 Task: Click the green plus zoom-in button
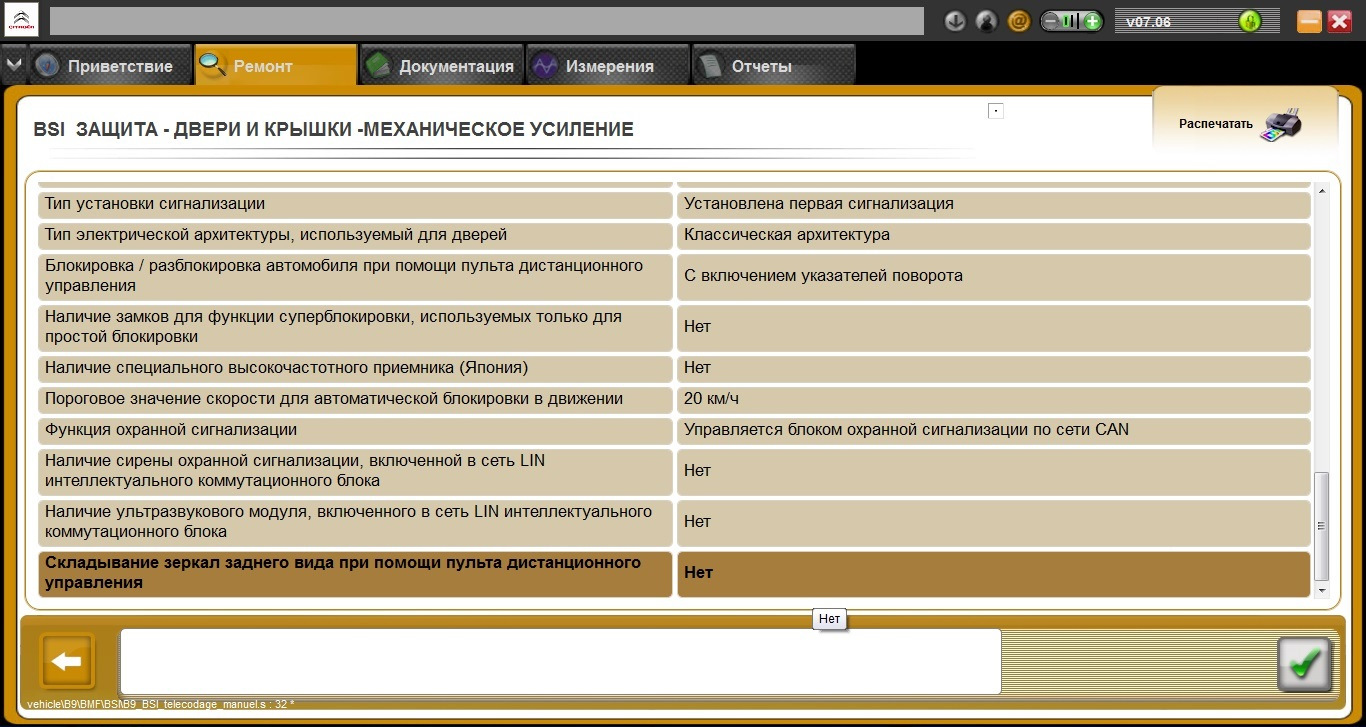tap(1092, 21)
